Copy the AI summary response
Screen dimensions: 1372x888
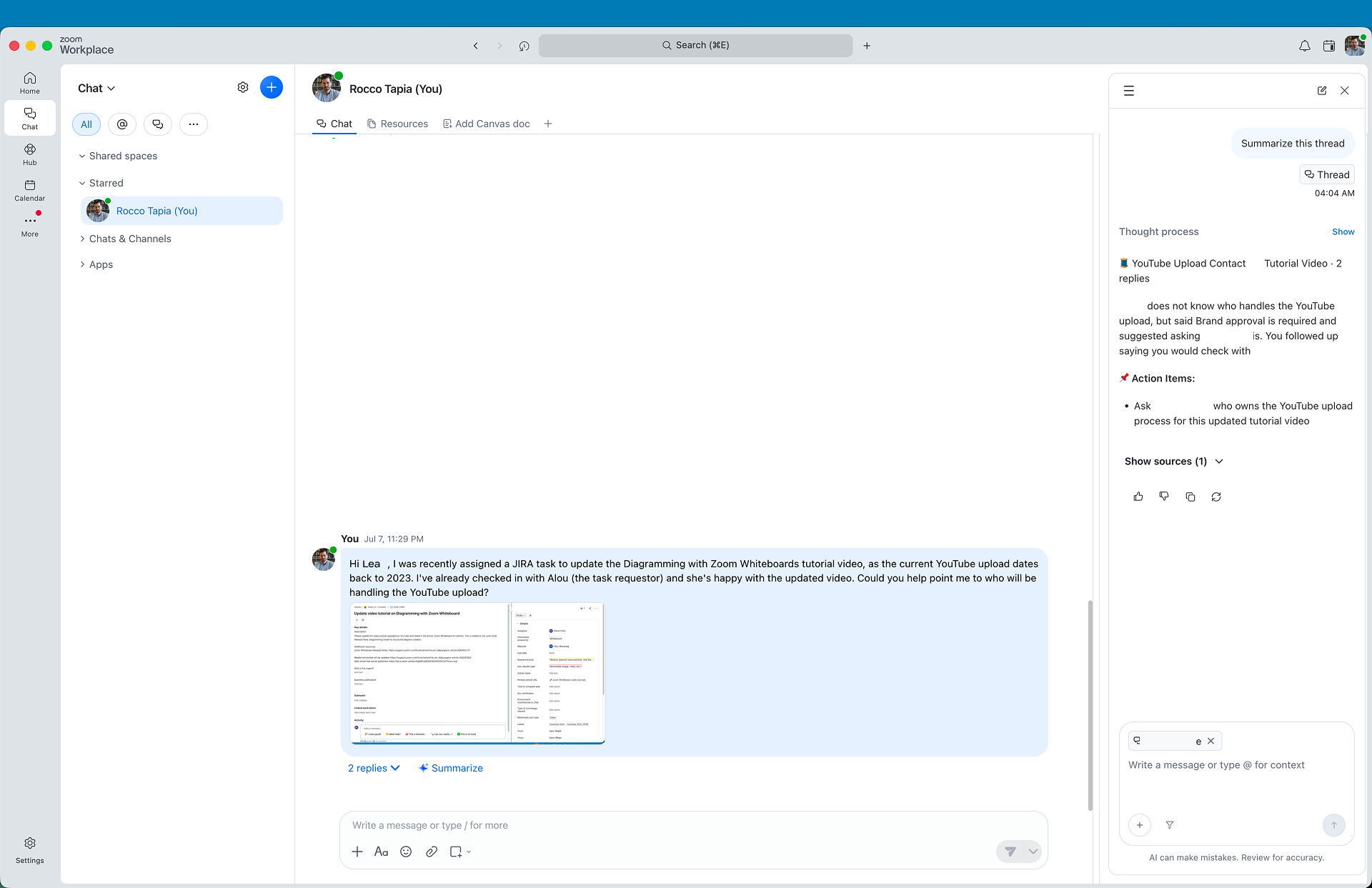coord(1190,497)
